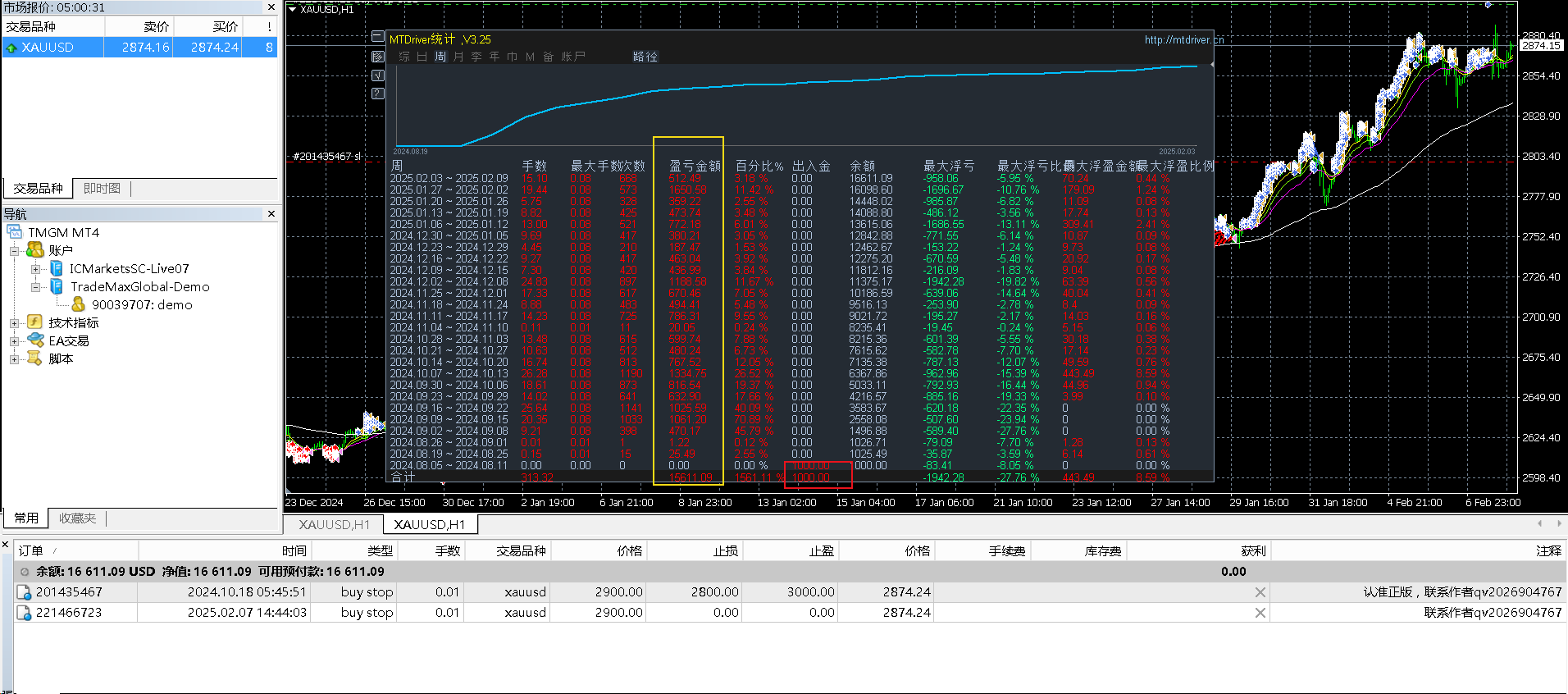The height and width of the screenshot is (694, 1568).
Task: Collapse the 账户 accounts tree node
Action: [14, 251]
